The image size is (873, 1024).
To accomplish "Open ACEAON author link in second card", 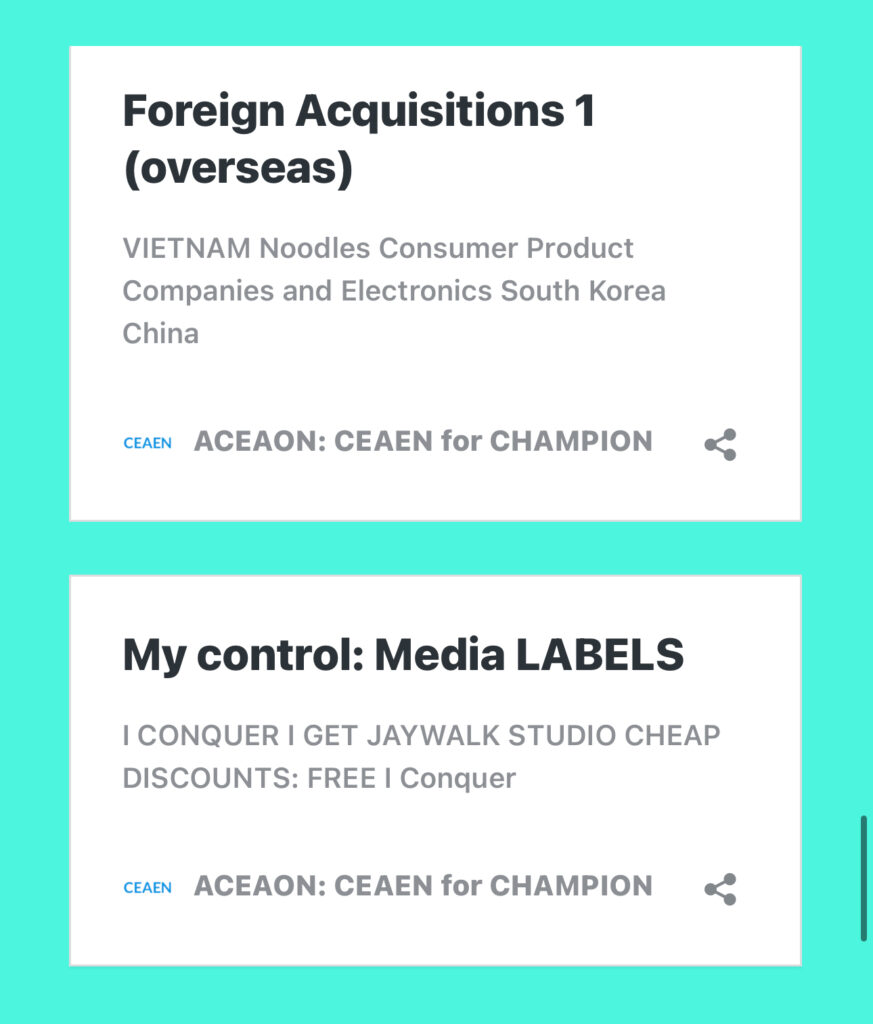I will (x=423, y=886).
